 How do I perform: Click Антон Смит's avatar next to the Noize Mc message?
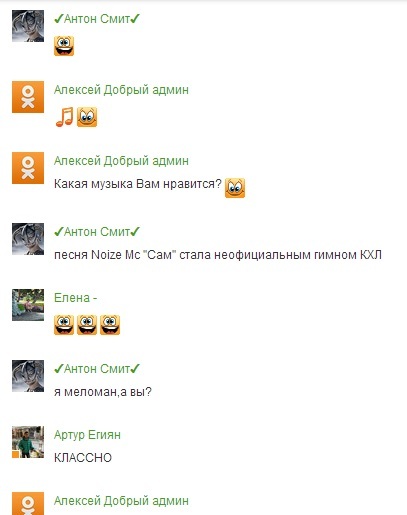[x=28, y=239]
